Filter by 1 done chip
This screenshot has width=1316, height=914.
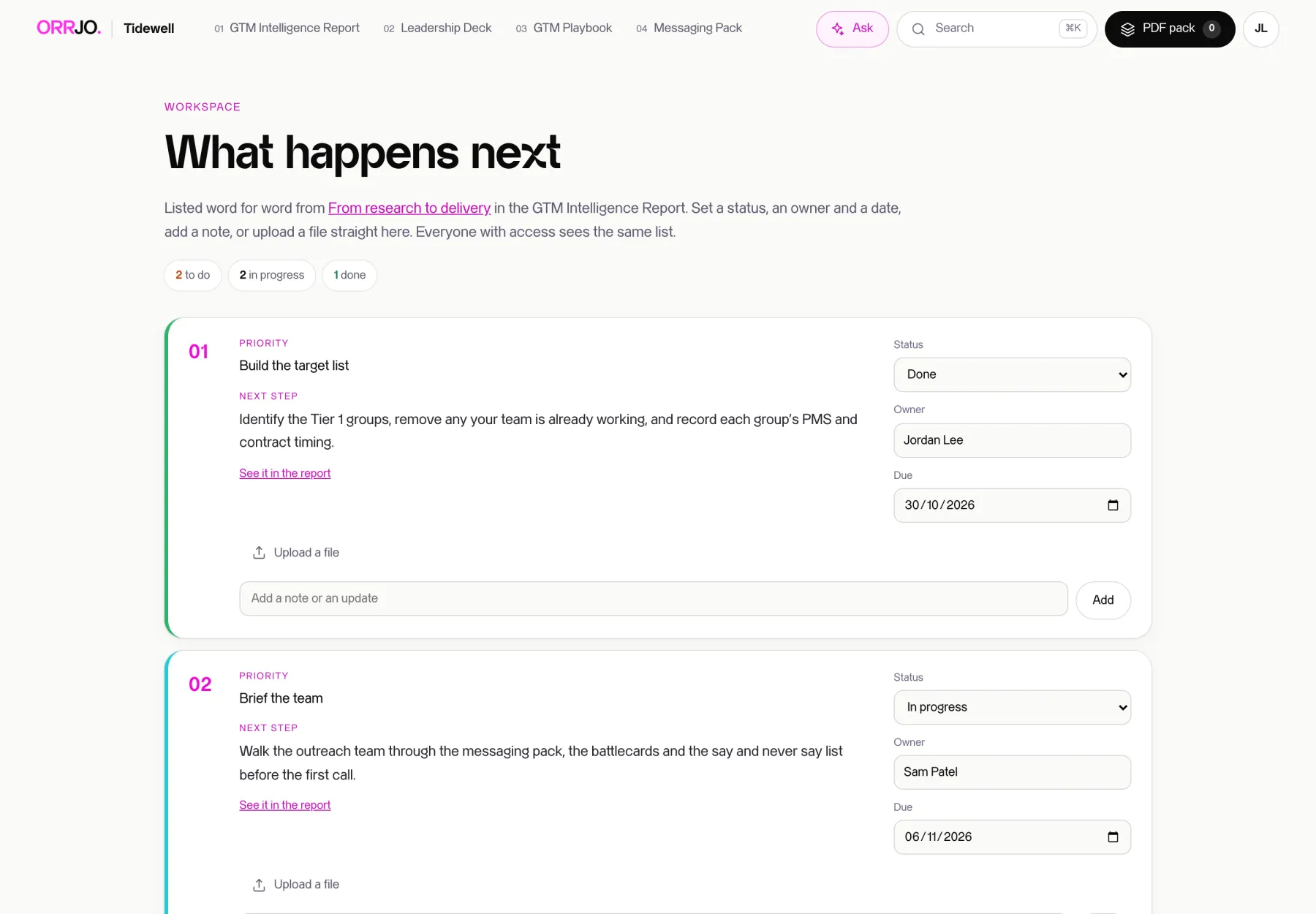click(x=349, y=275)
